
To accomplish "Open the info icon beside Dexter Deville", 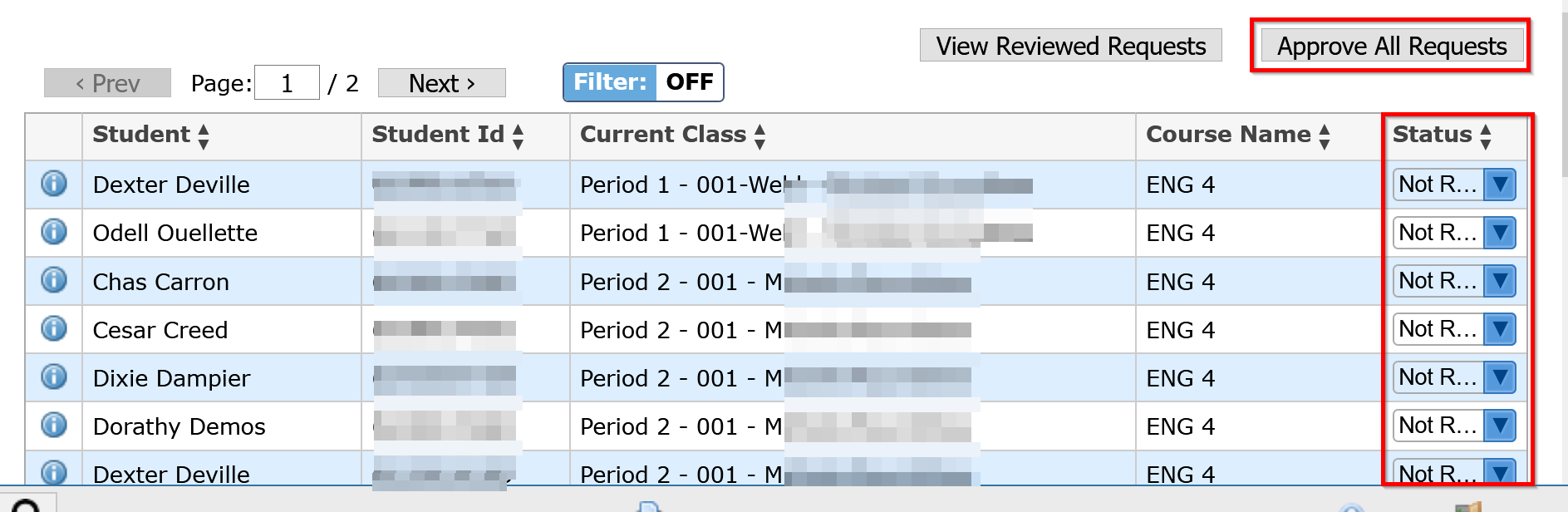I will coord(53,185).
